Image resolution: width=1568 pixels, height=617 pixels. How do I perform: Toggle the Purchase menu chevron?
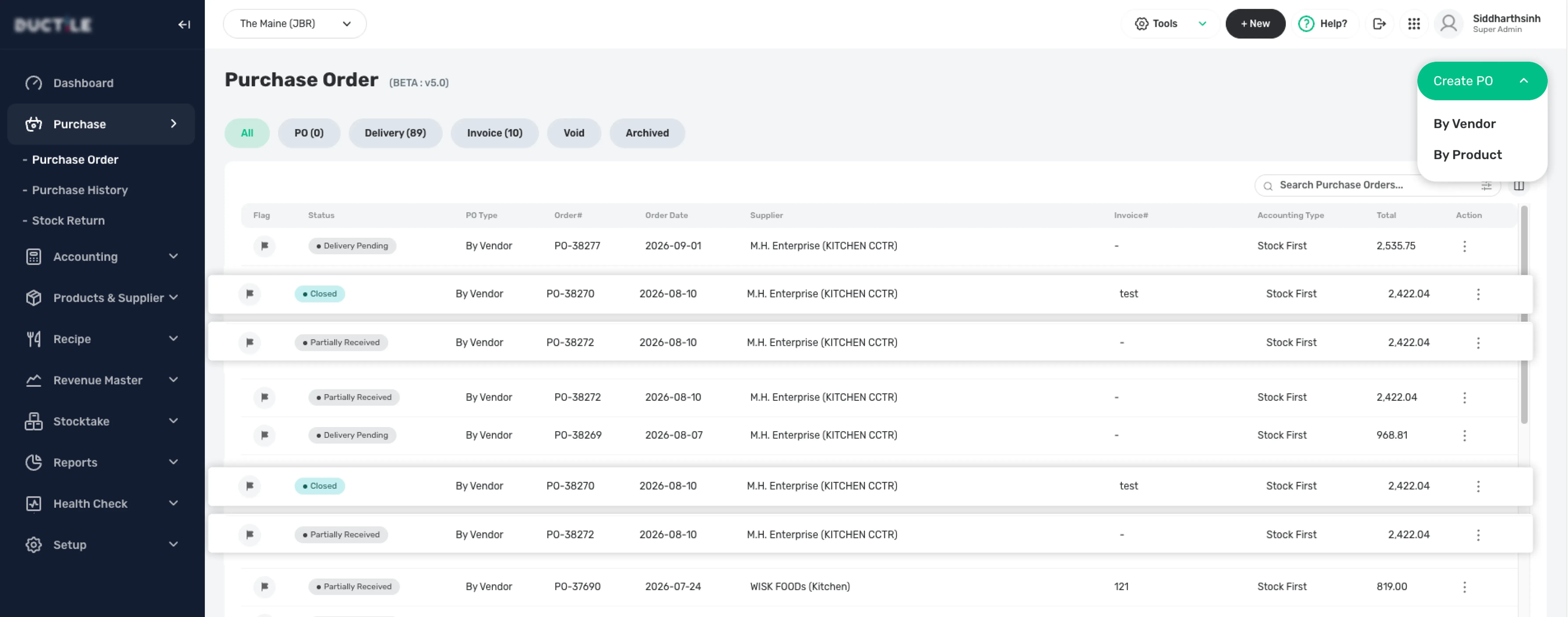click(x=174, y=124)
